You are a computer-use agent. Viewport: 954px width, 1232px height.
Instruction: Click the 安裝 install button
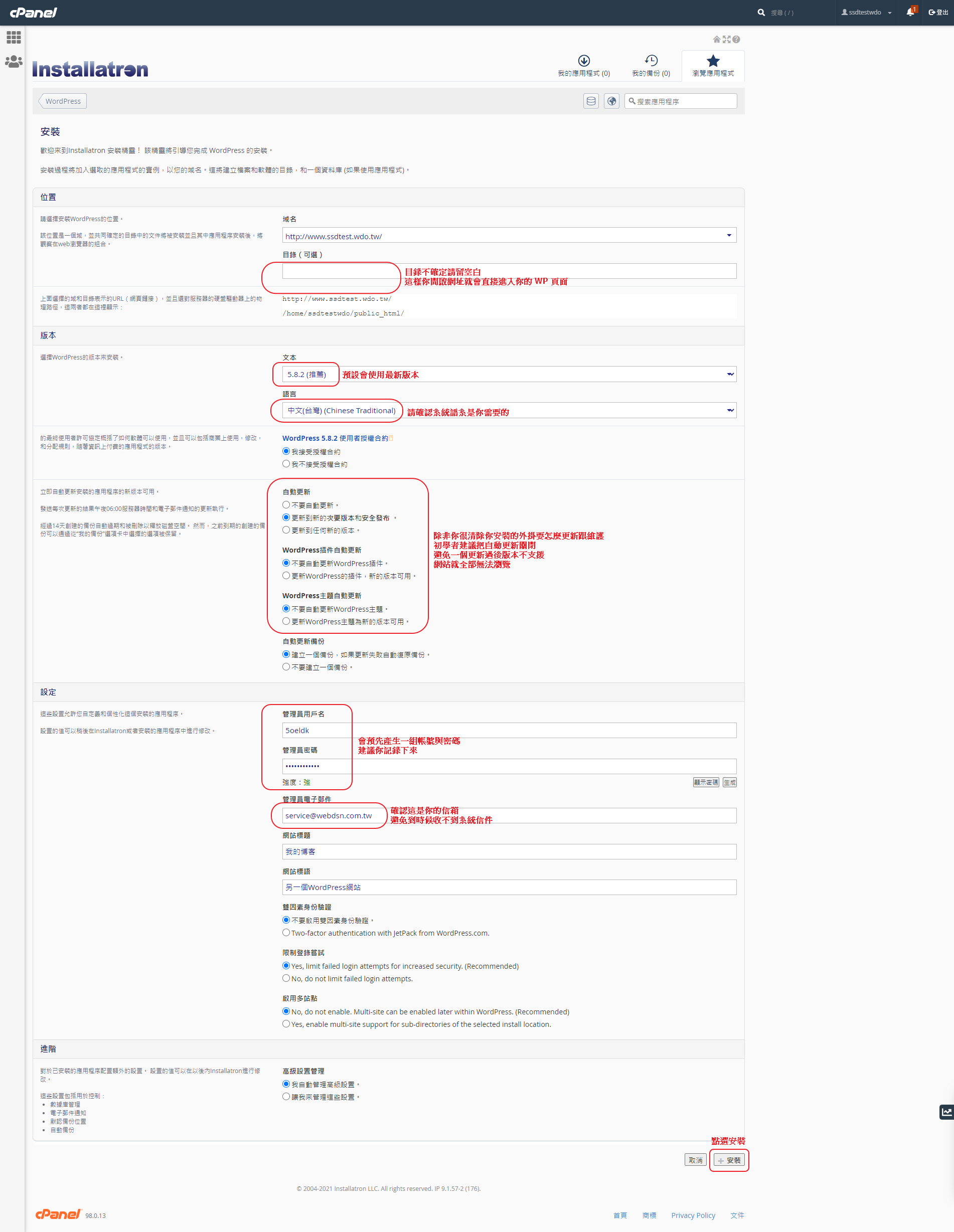(x=729, y=1160)
